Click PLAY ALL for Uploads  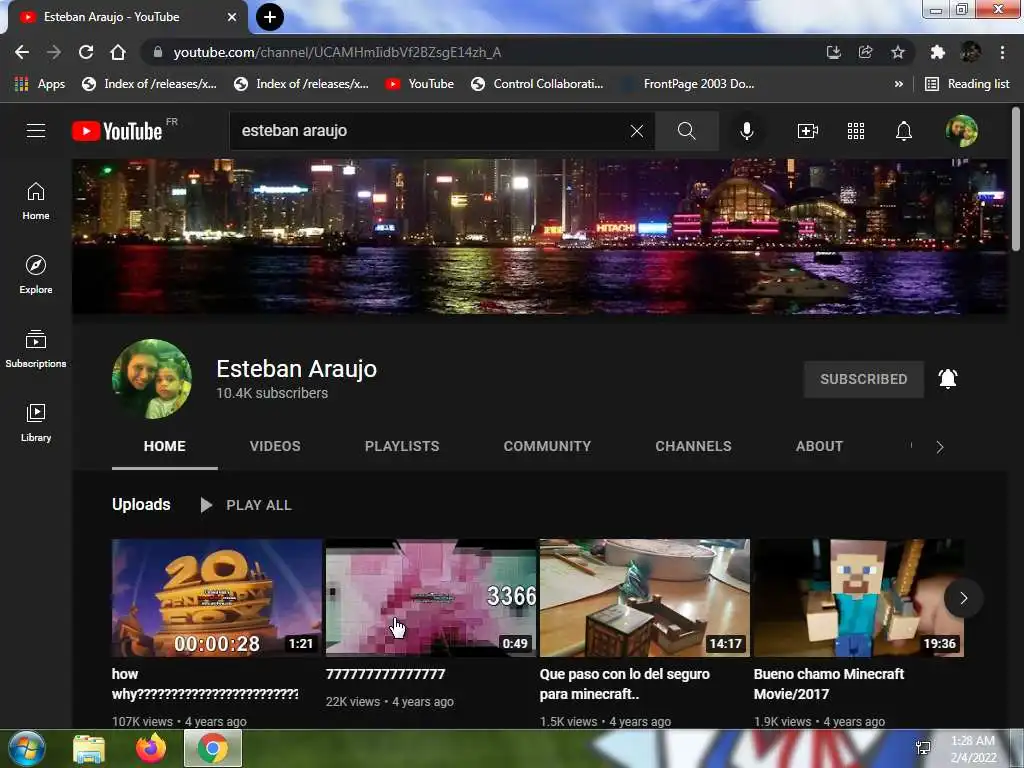point(246,505)
